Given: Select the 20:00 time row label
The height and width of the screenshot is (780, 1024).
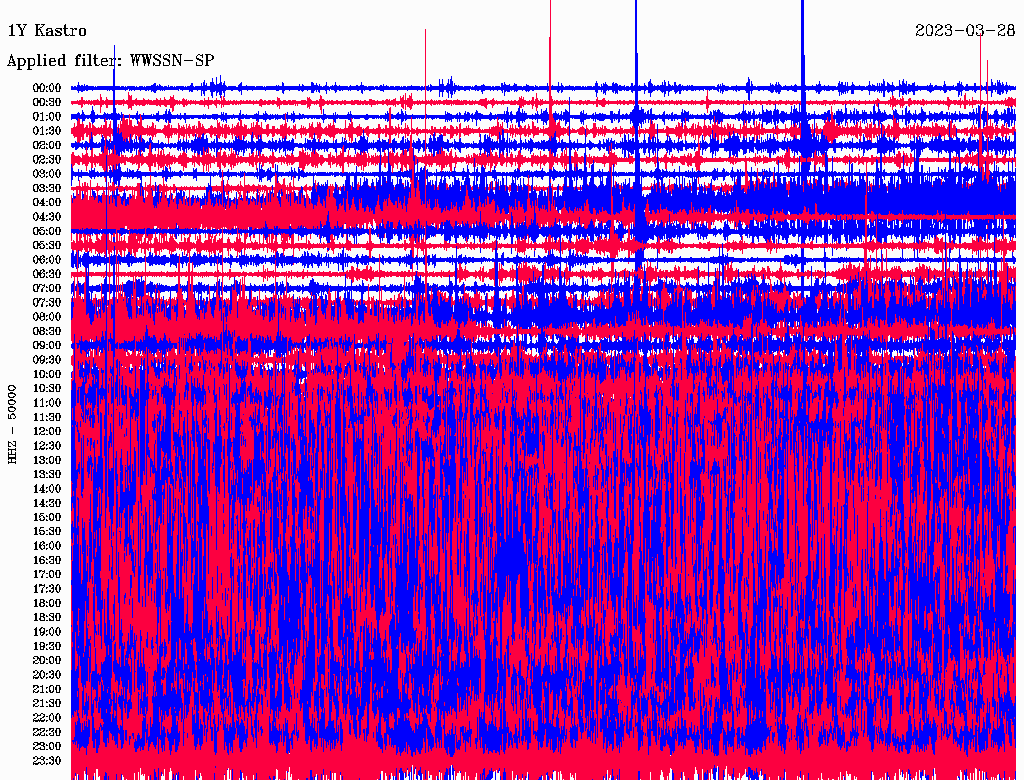Looking at the screenshot, I should point(48,661).
